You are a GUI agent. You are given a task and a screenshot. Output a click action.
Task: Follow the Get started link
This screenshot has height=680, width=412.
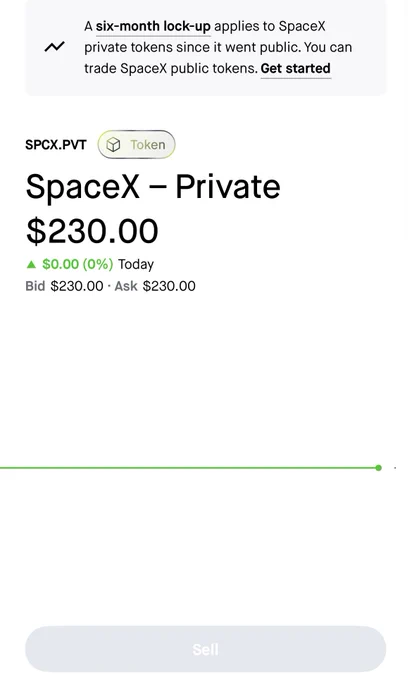click(295, 69)
